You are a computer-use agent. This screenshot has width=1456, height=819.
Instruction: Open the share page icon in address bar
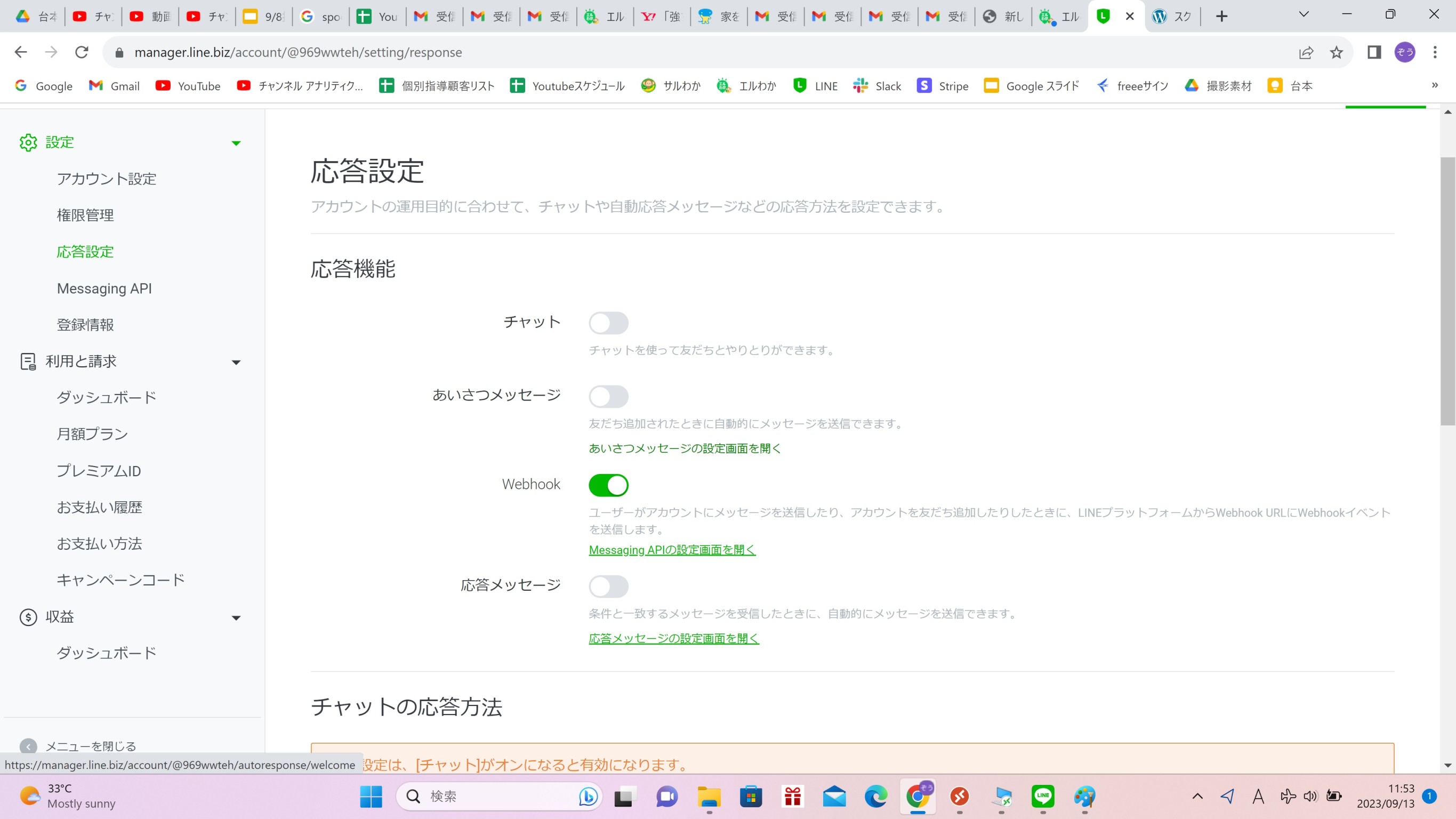coord(1306,53)
